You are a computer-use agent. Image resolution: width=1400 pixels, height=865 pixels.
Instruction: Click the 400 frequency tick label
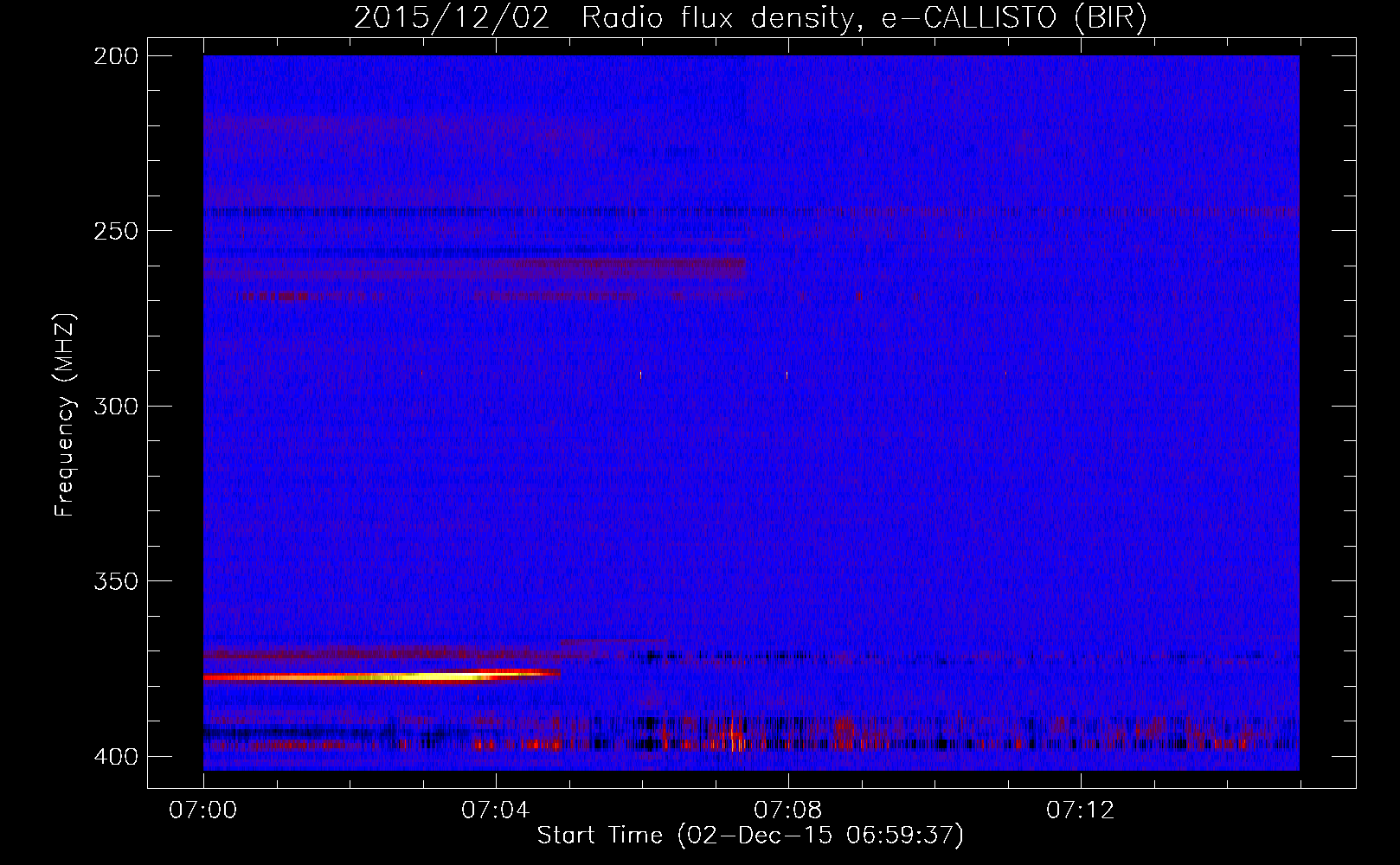click(115, 756)
